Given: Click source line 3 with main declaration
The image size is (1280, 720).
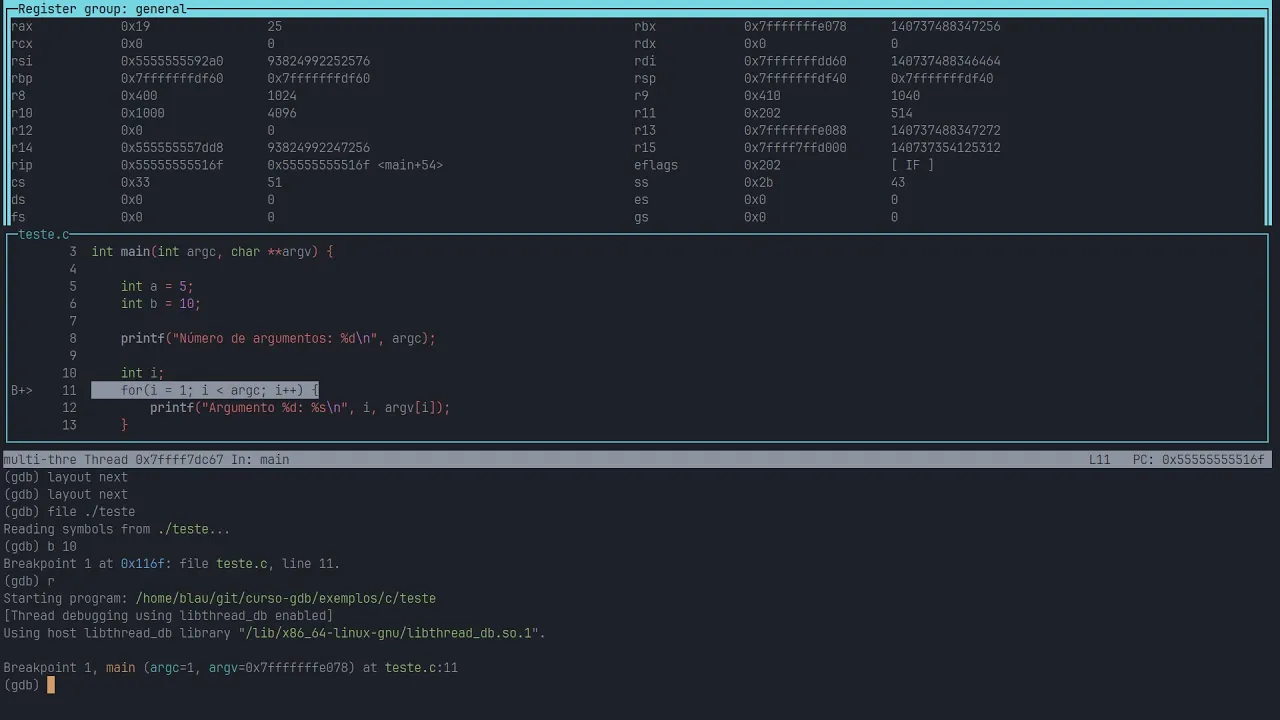Looking at the screenshot, I should click(213, 251).
